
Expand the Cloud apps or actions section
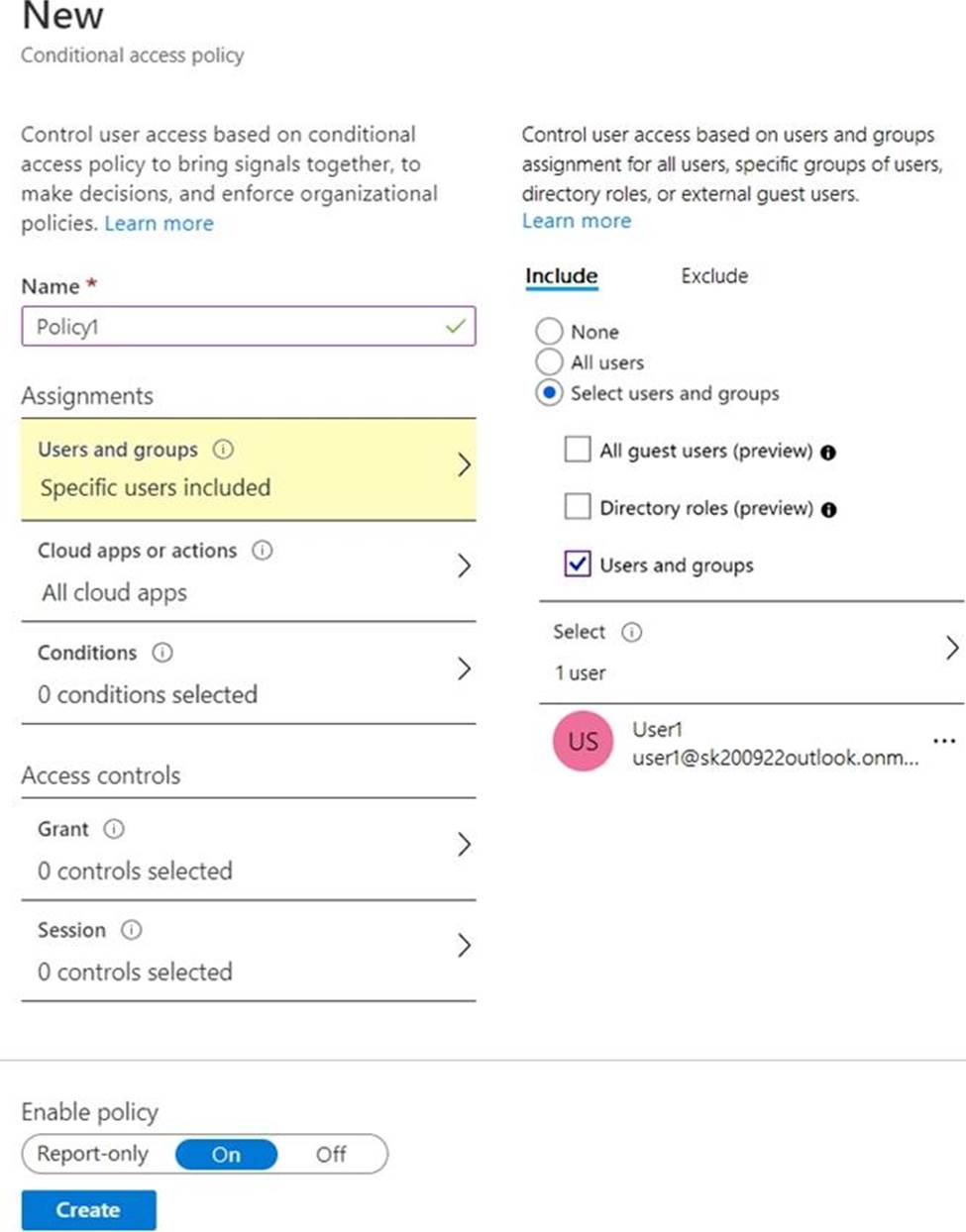[x=464, y=566]
